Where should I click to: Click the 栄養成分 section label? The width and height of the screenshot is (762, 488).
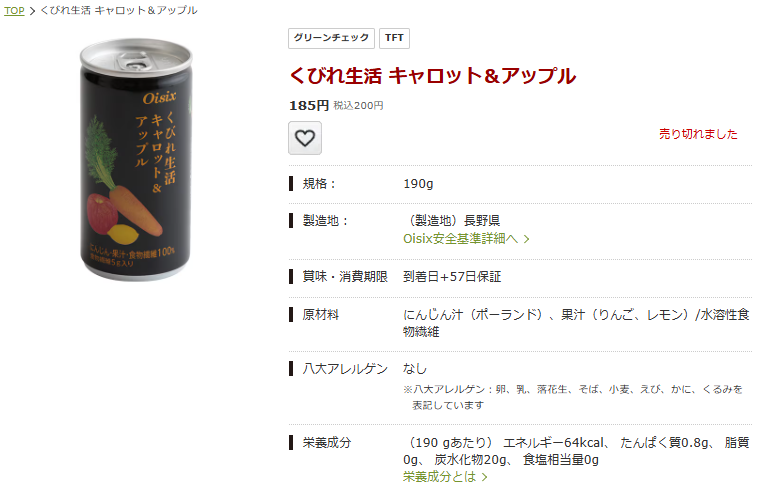[327, 443]
